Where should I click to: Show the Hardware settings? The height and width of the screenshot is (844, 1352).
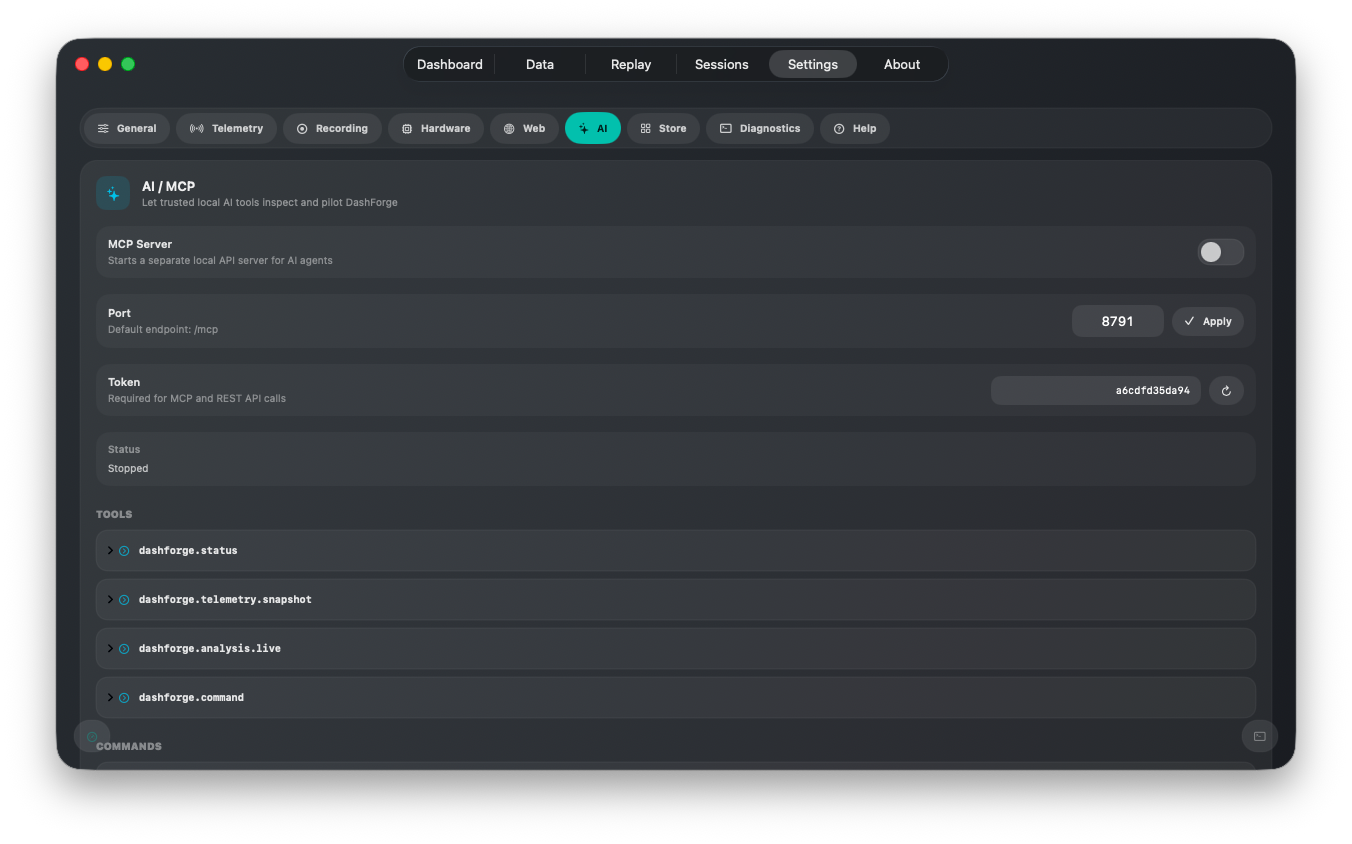click(x=436, y=128)
